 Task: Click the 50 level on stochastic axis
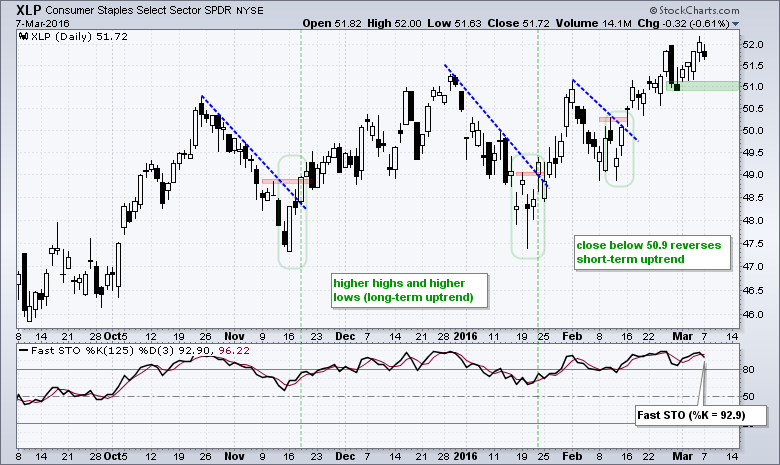point(749,397)
